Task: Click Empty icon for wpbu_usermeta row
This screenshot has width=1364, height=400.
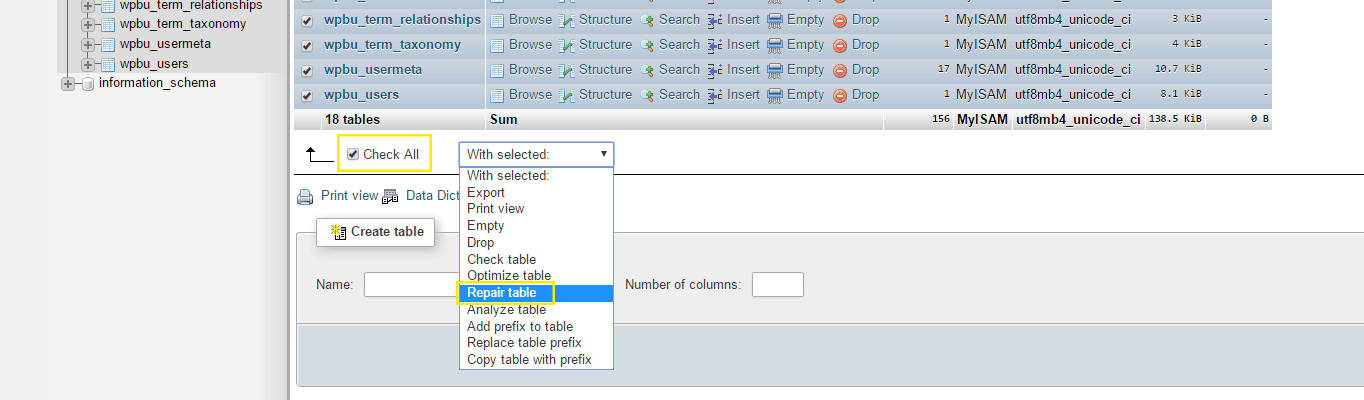Action: (x=775, y=70)
